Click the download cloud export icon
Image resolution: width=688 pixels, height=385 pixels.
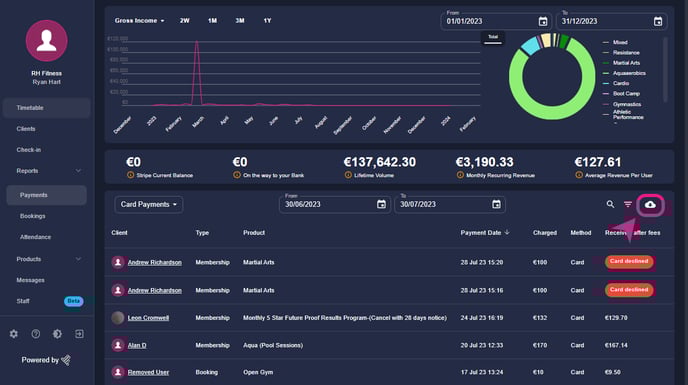click(x=650, y=205)
